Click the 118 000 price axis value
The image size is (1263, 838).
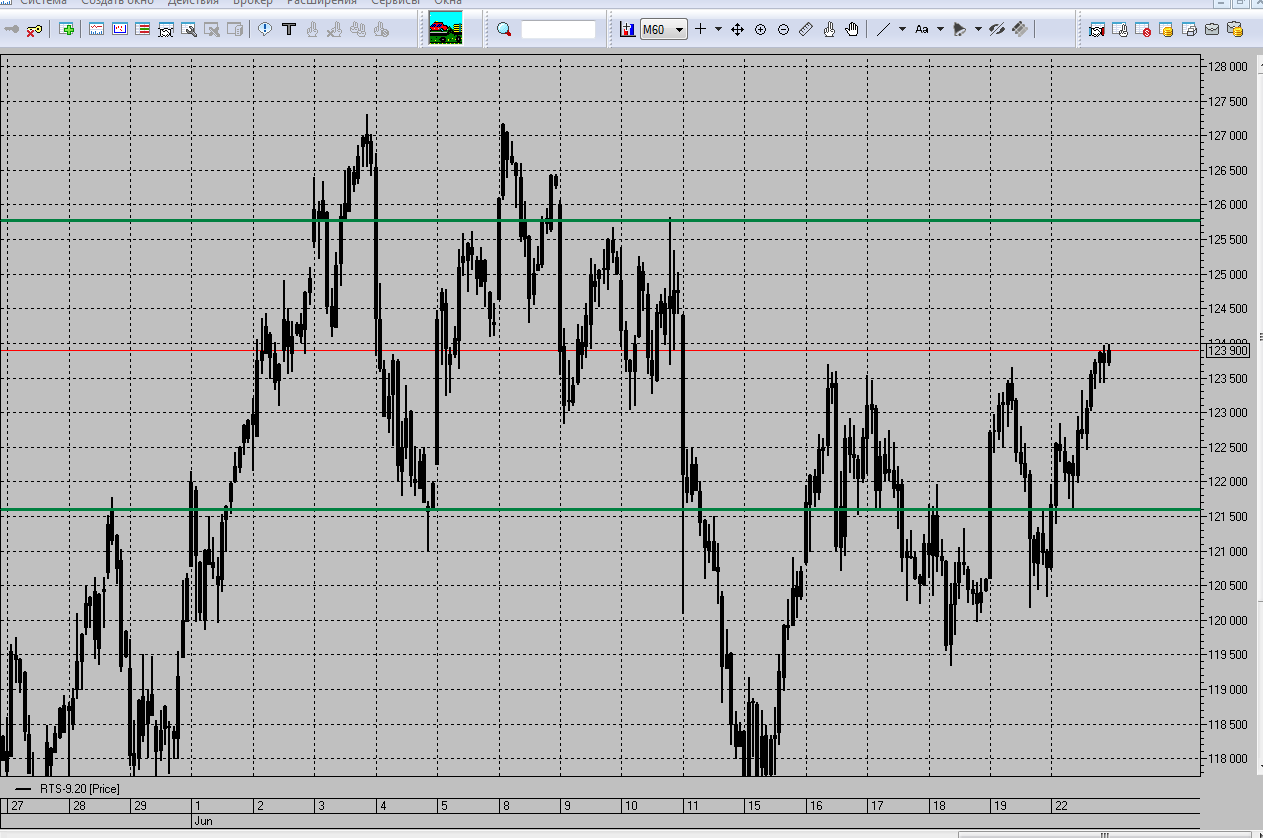click(1228, 759)
